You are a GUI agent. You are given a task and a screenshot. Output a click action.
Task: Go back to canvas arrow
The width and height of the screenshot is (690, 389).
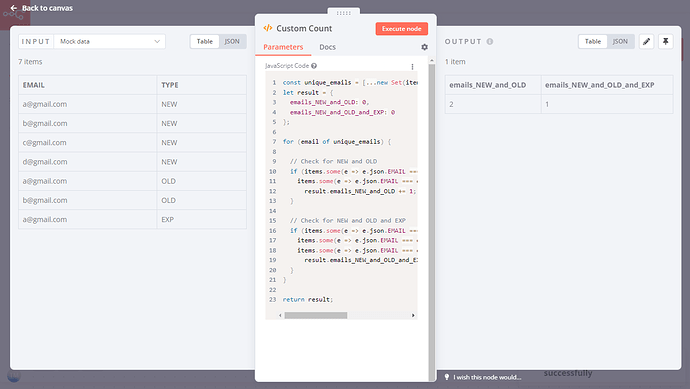(14, 8)
